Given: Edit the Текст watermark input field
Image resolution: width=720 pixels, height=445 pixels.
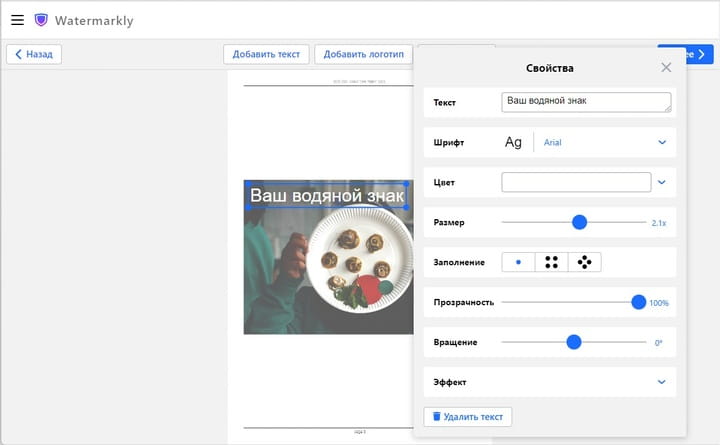Looking at the screenshot, I should point(586,102).
